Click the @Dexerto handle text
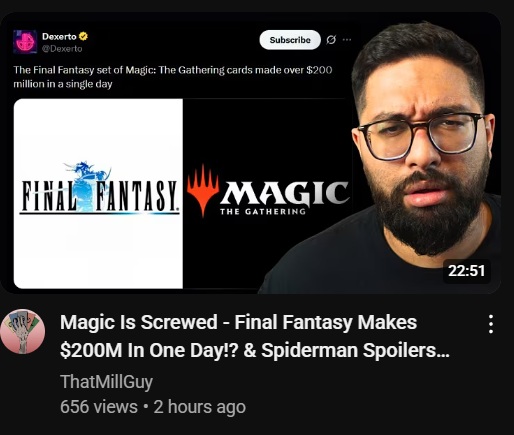 [62, 49]
